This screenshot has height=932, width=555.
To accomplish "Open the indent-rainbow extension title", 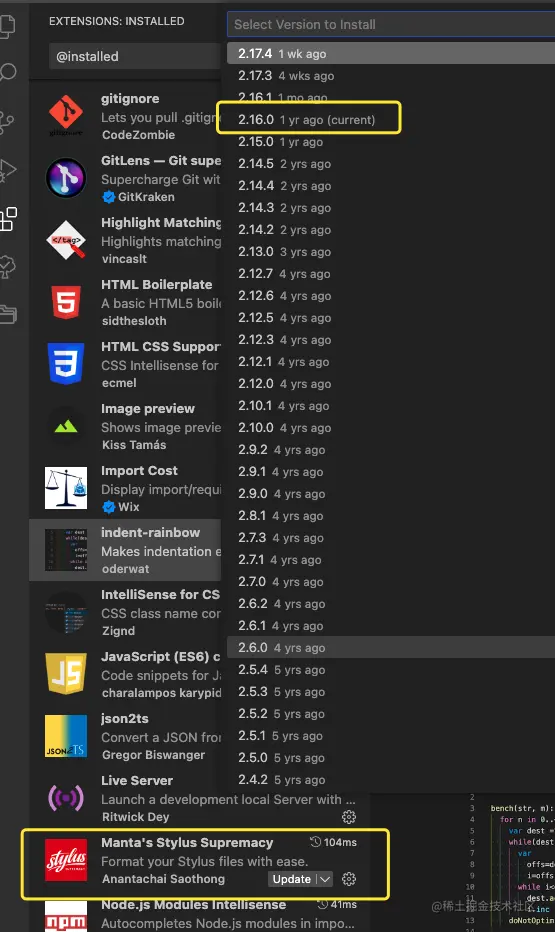I will 150,532.
